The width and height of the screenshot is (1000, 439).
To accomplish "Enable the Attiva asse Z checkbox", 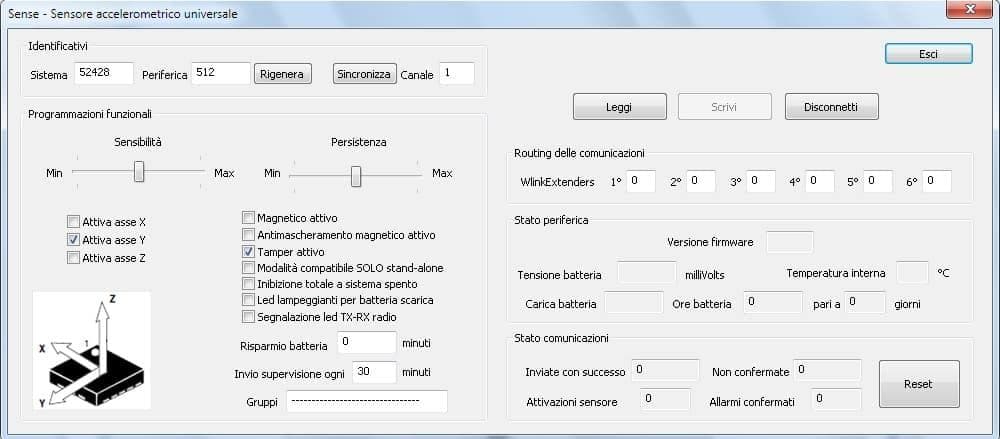I will (73, 258).
